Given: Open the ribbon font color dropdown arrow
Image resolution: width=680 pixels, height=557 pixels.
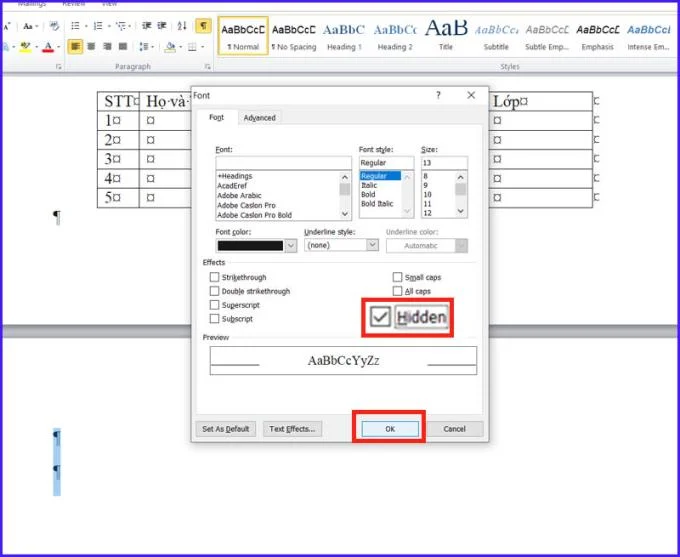Looking at the screenshot, I should click(59, 47).
